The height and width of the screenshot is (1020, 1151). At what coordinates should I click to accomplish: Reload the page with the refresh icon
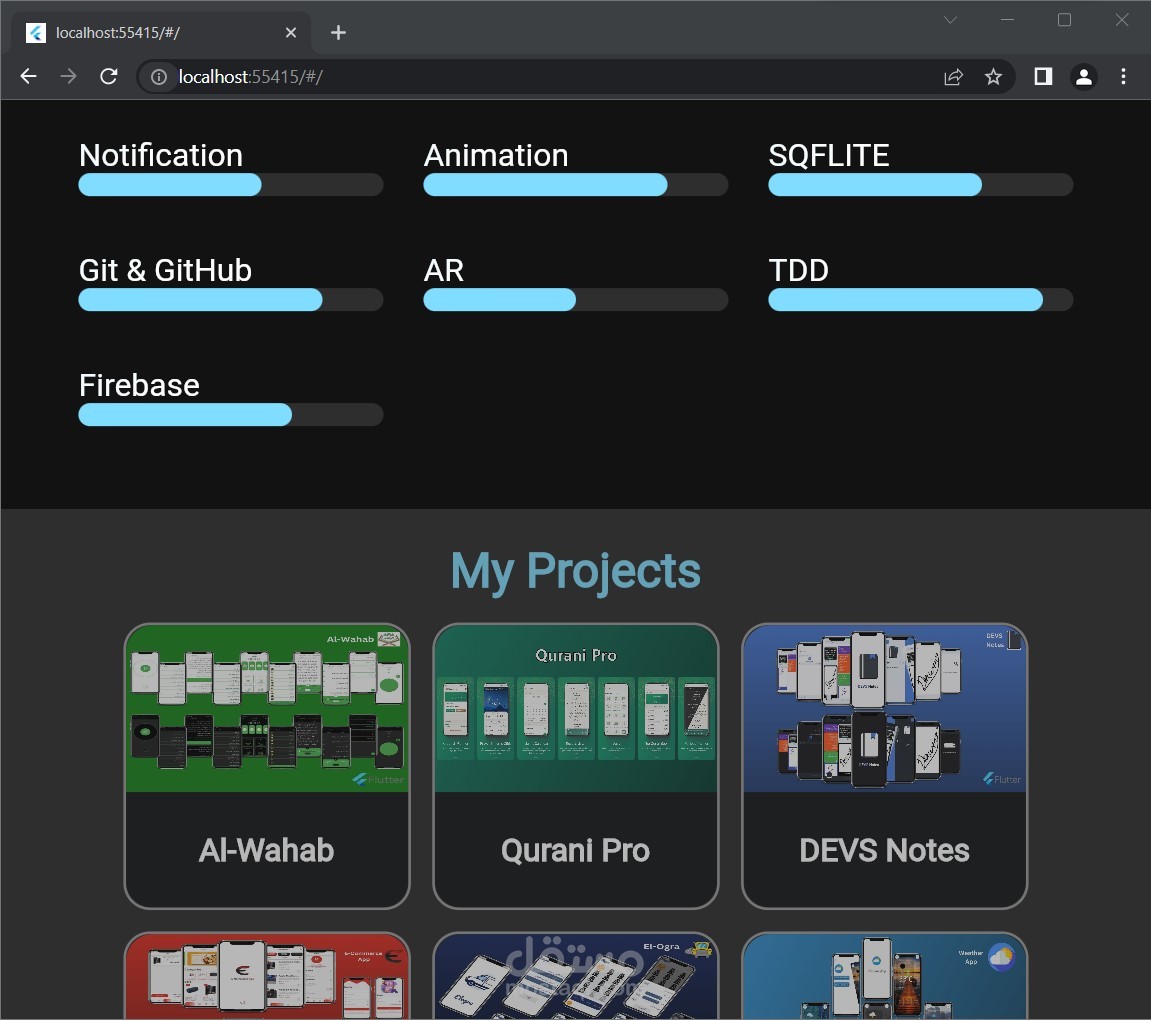(x=109, y=76)
